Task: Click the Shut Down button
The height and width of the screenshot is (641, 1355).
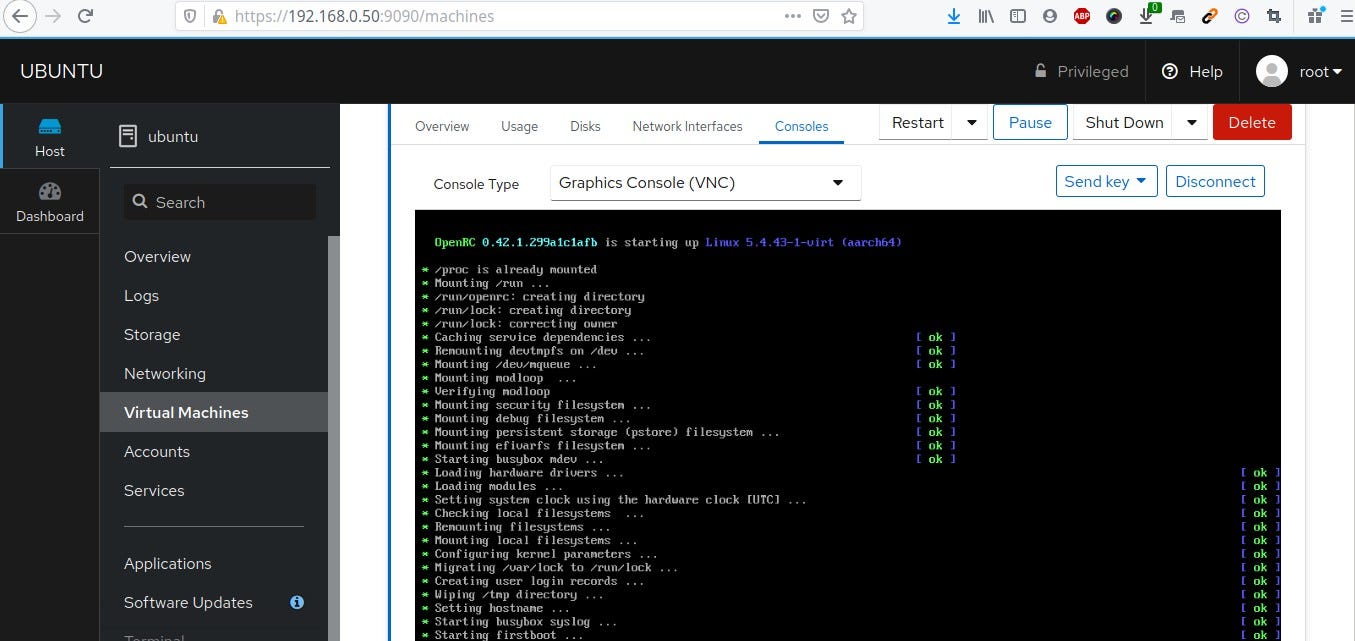Action: pos(1124,122)
